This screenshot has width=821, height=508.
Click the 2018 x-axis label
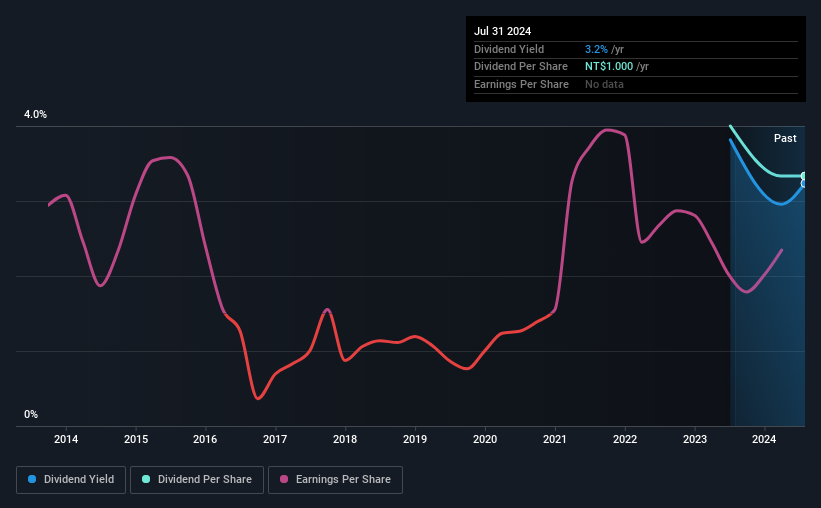345,439
